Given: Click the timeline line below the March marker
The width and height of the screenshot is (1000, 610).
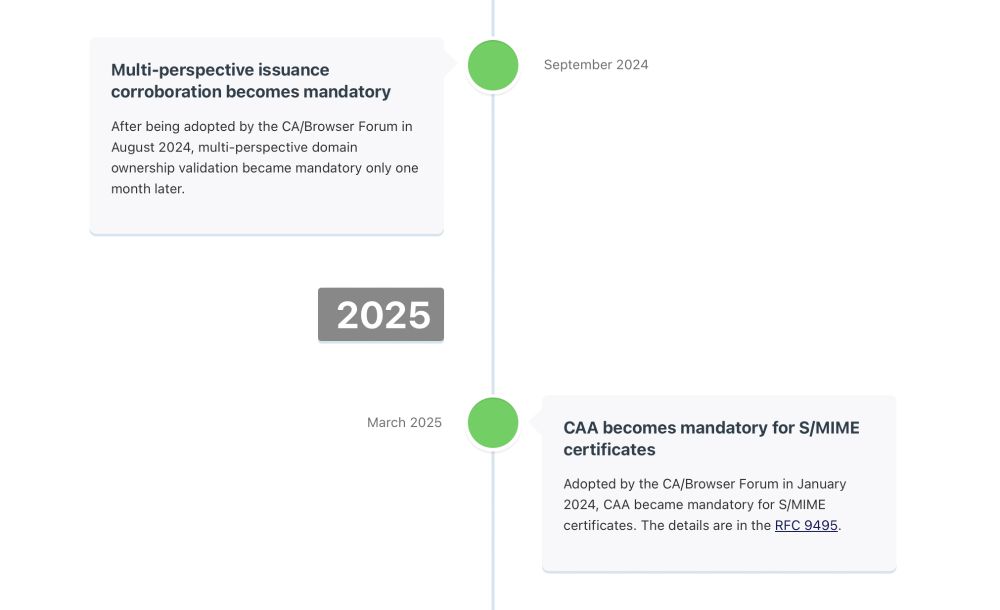Looking at the screenshot, I should [493, 531].
